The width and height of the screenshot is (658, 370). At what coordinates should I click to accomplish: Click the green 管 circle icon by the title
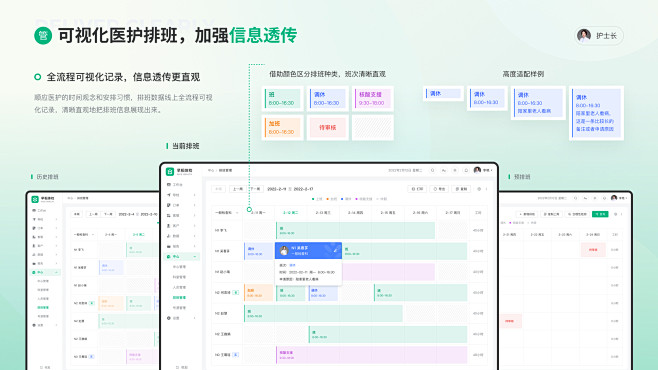coord(43,36)
